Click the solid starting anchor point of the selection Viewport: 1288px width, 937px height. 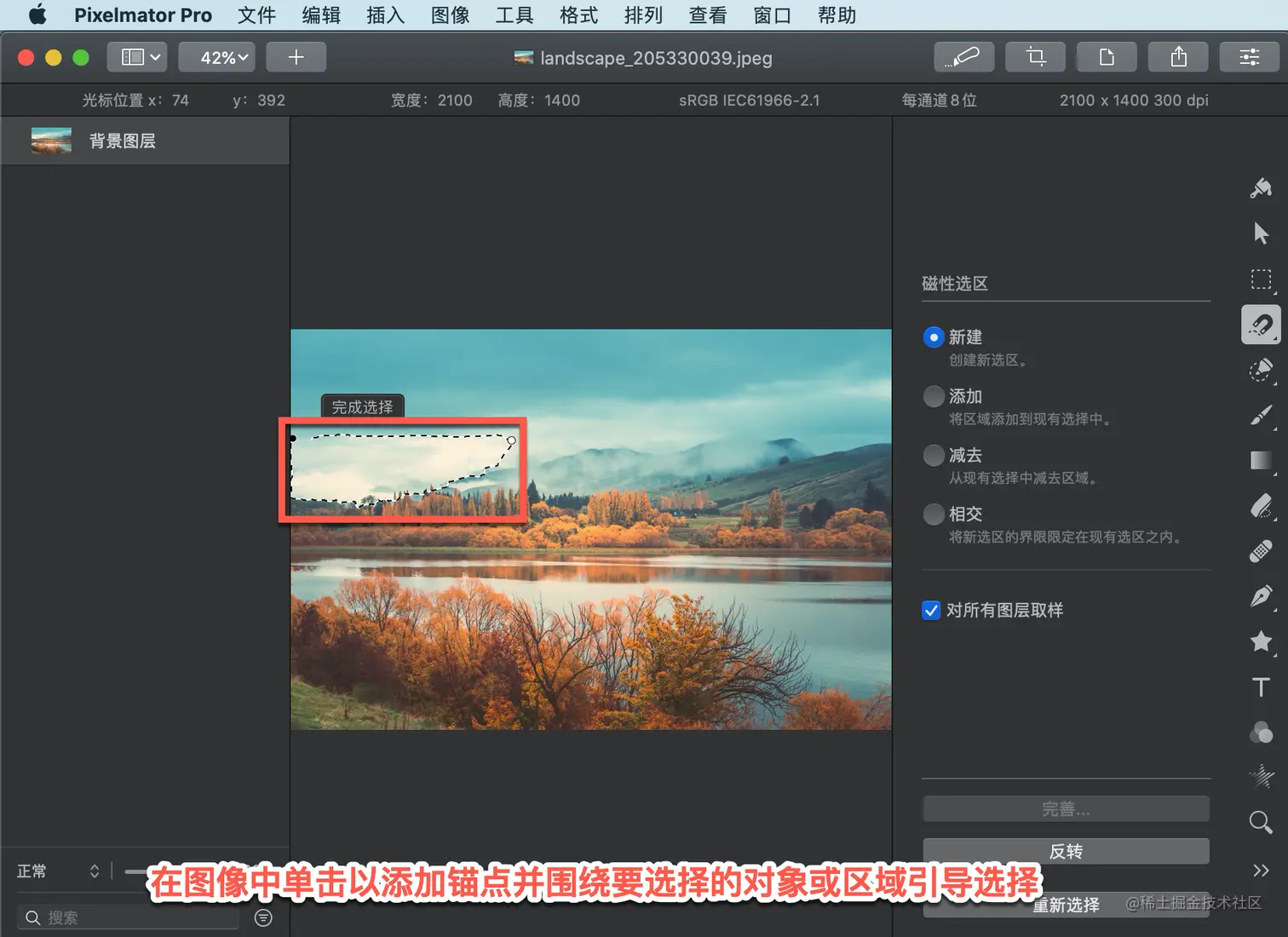pyautogui.click(x=293, y=438)
